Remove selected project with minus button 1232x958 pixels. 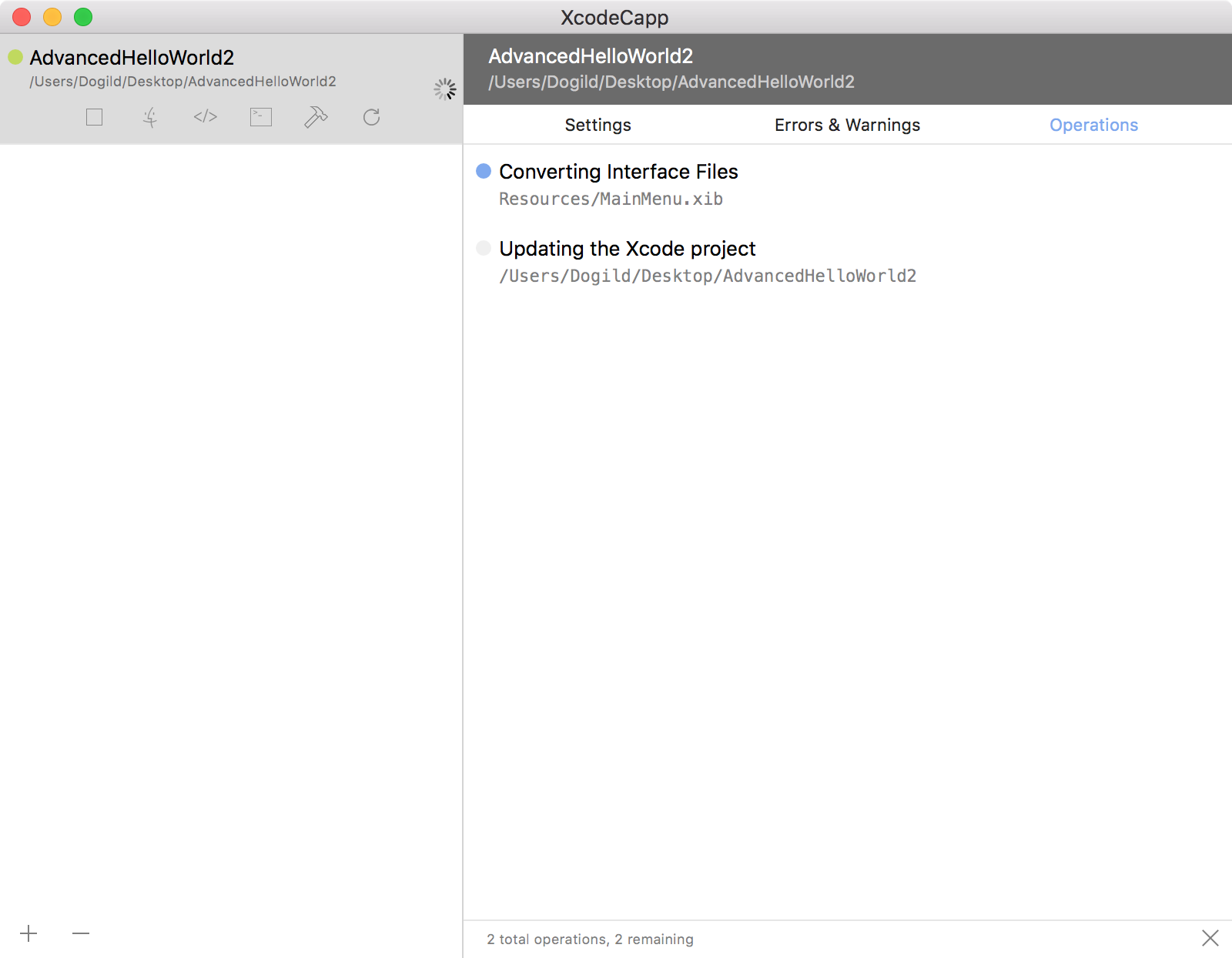81,933
